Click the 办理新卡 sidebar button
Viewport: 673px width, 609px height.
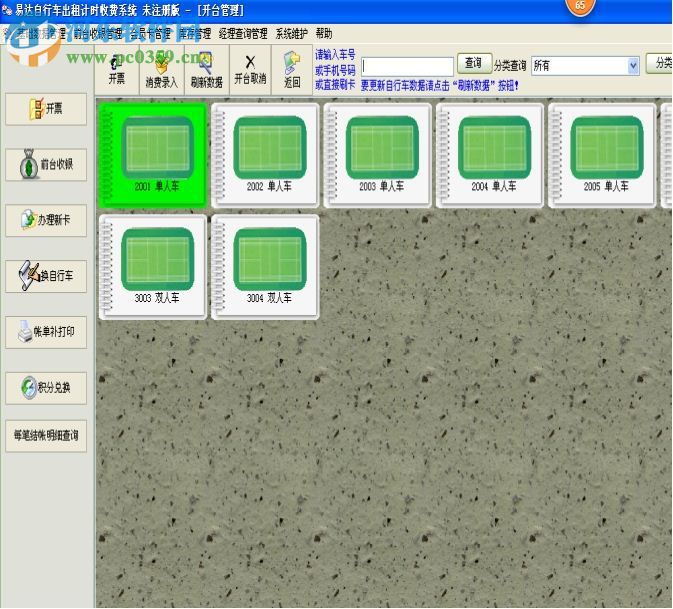pyautogui.click(x=46, y=220)
